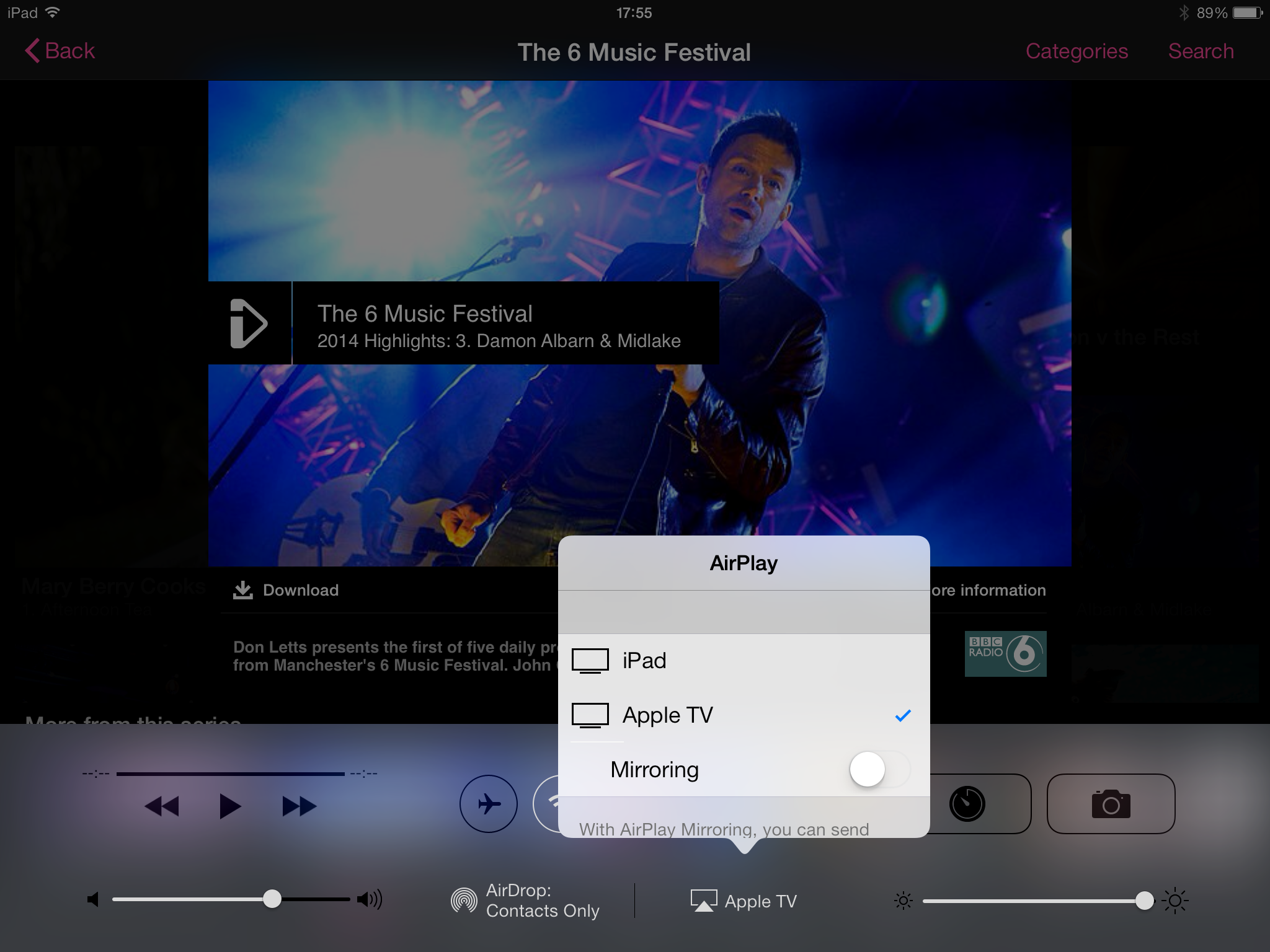Image resolution: width=1270 pixels, height=952 pixels.
Task: Tap the playback progress bar
Action: click(230, 773)
